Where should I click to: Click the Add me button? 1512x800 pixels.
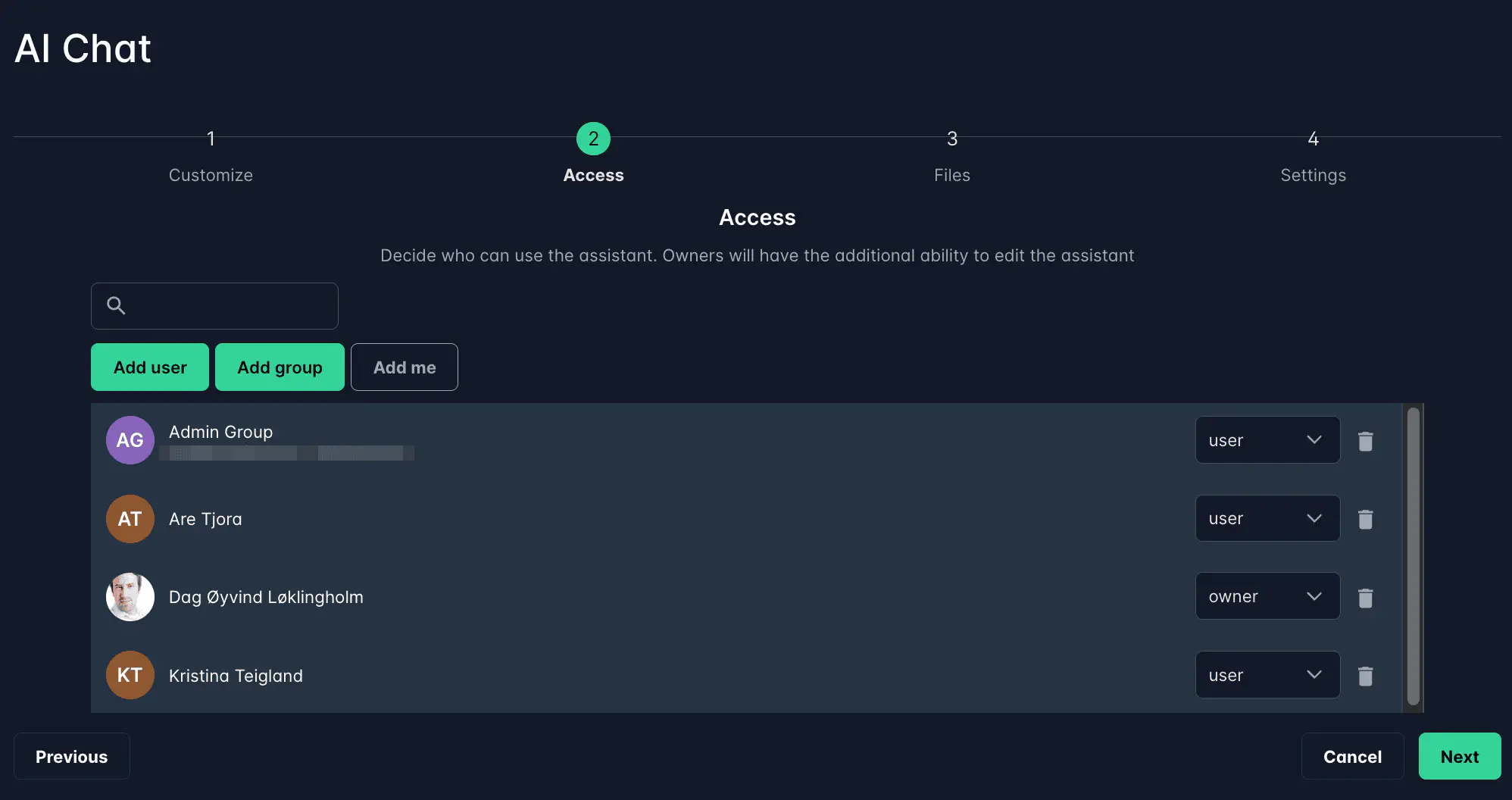(405, 367)
